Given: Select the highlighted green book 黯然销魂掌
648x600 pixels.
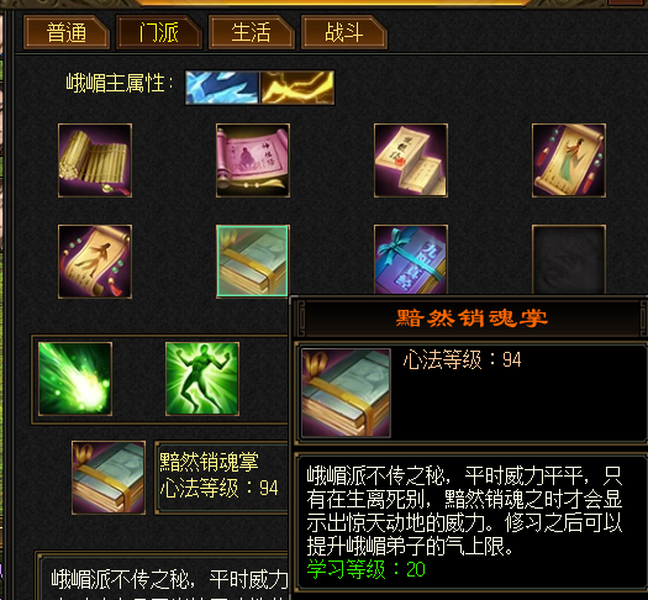Looking at the screenshot, I should click(253, 261).
